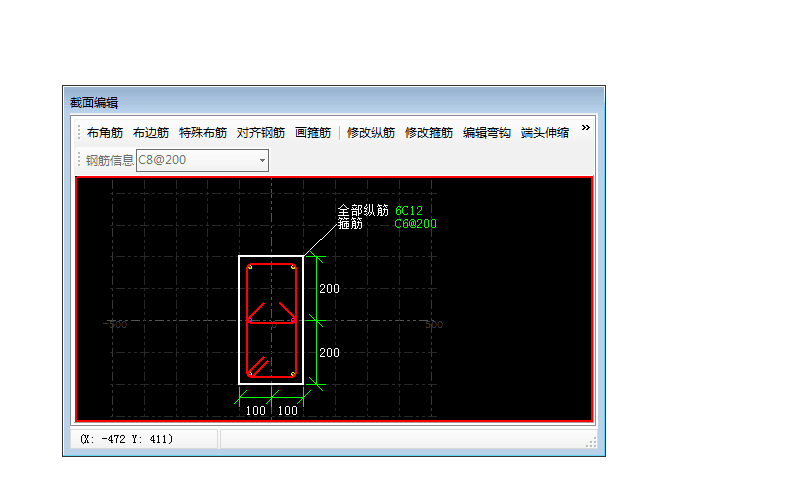Select the 端头伸缩 tool
Image resolution: width=801 pixels, height=492 pixels.
545,133
